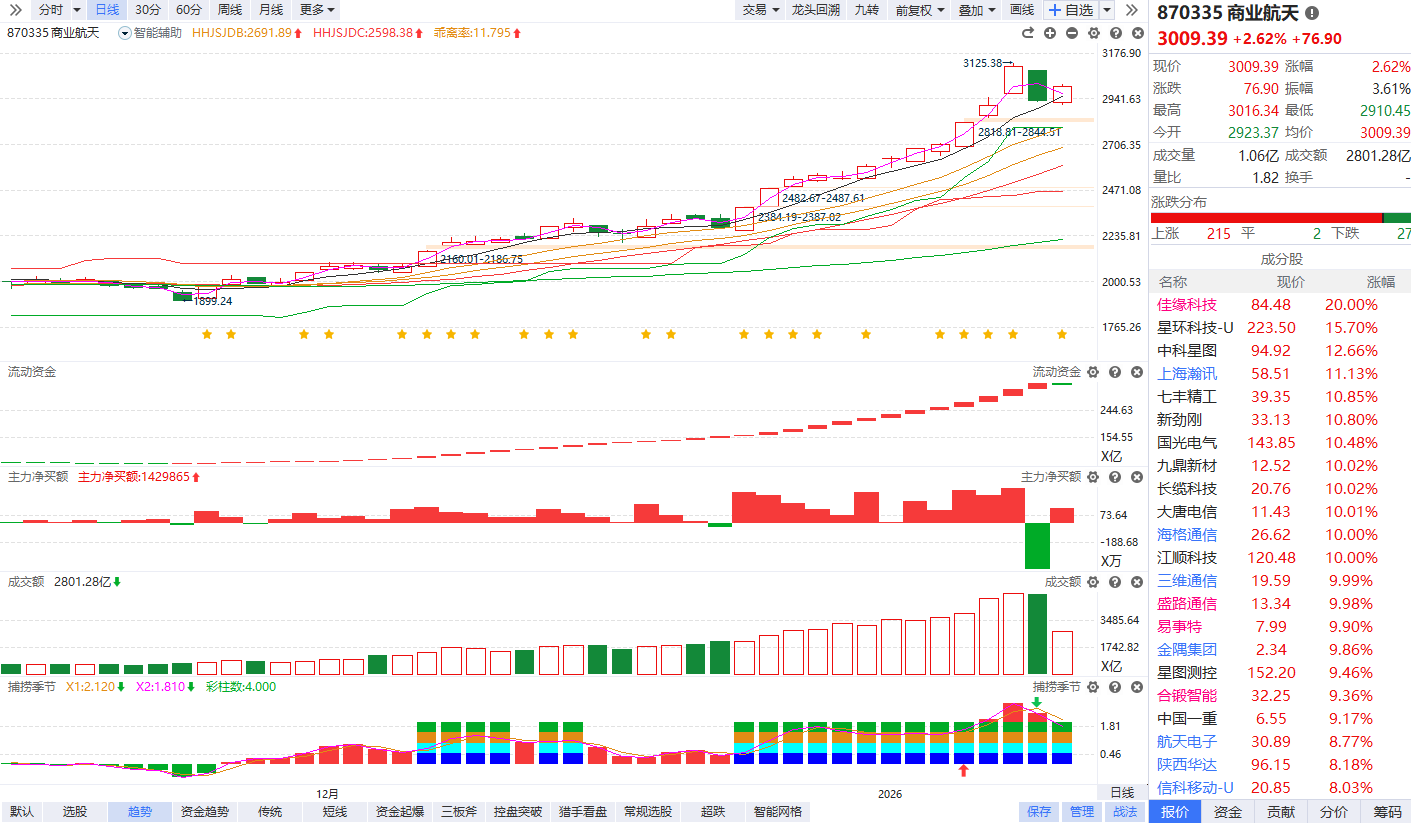This screenshot has height=823, width=1411.
Task: Toggle the 九转 indicator
Action: [x=866, y=10]
